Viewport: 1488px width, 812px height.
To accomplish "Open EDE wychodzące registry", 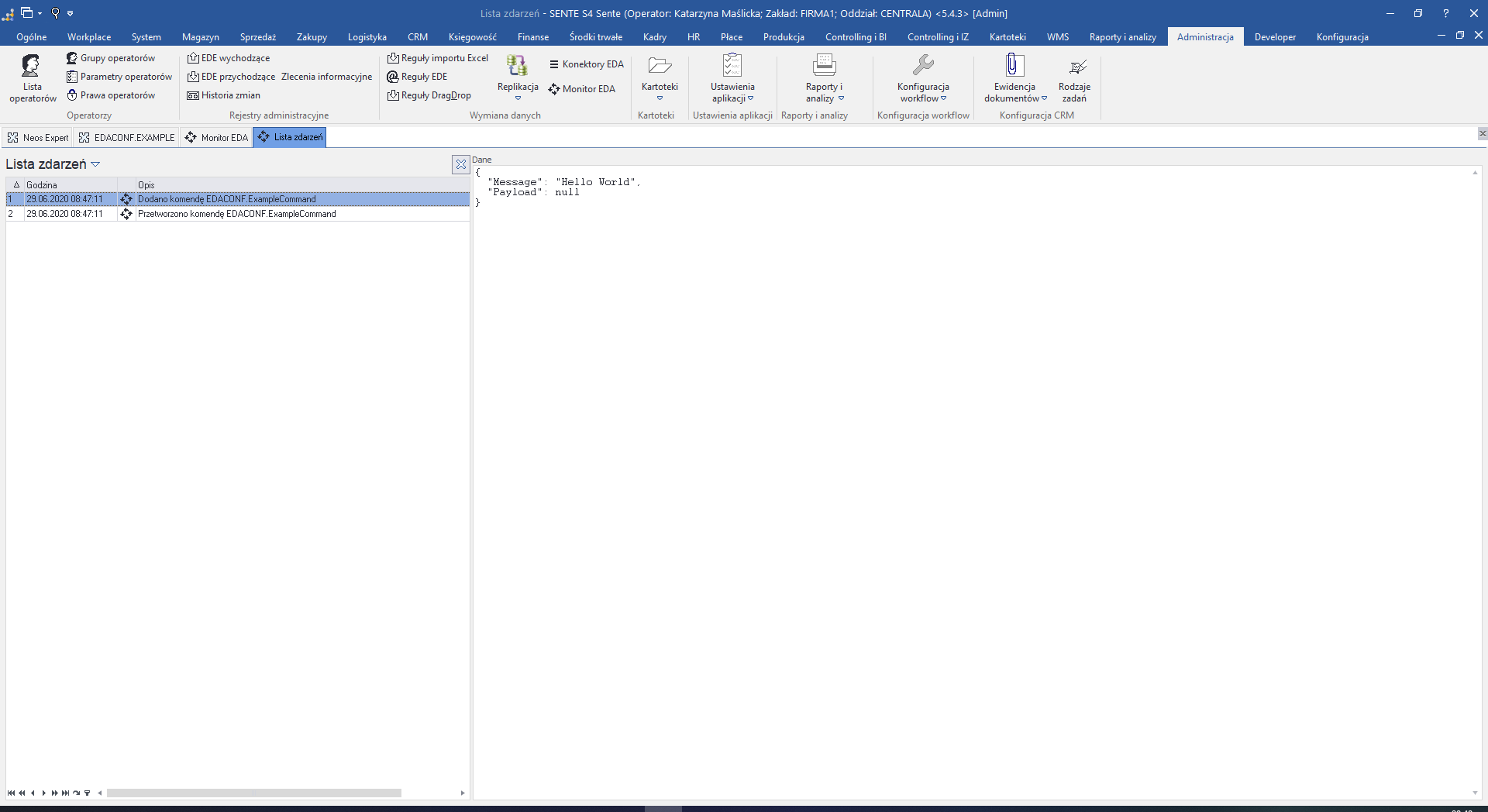I will pyautogui.click(x=229, y=58).
